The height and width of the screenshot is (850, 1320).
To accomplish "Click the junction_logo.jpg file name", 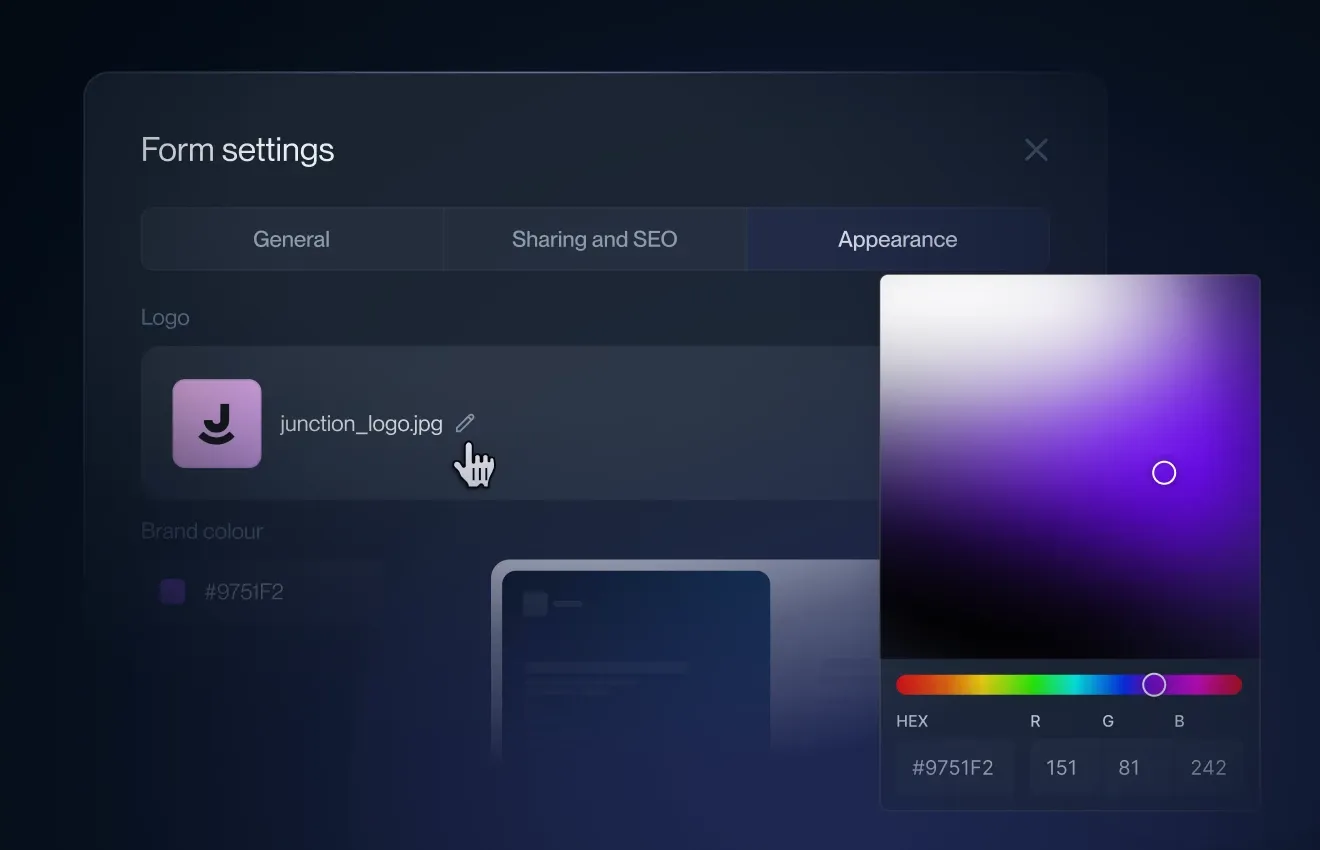I will pos(361,424).
